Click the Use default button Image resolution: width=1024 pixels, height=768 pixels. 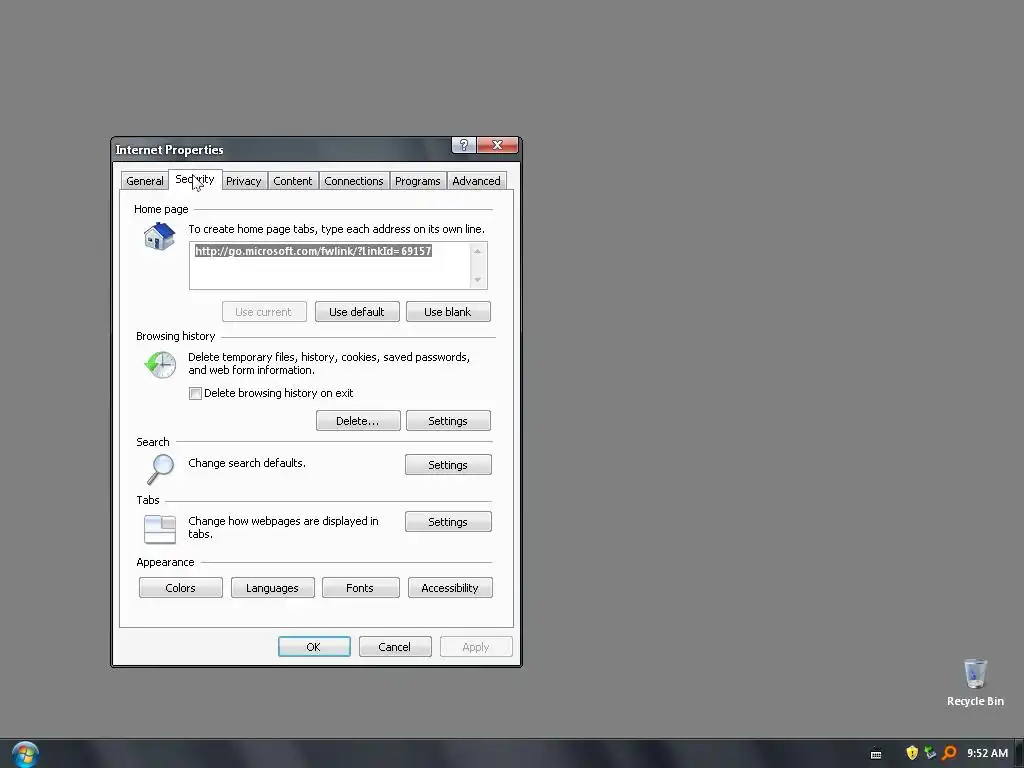[357, 312]
